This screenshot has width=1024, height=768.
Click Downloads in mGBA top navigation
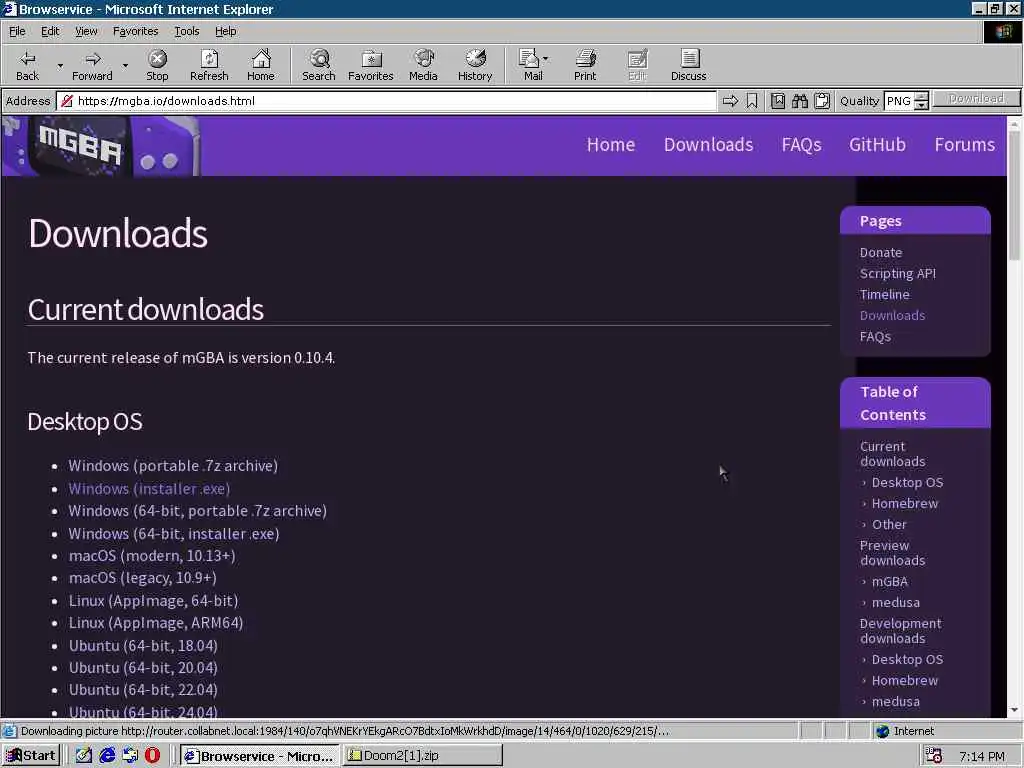pyautogui.click(x=709, y=144)
